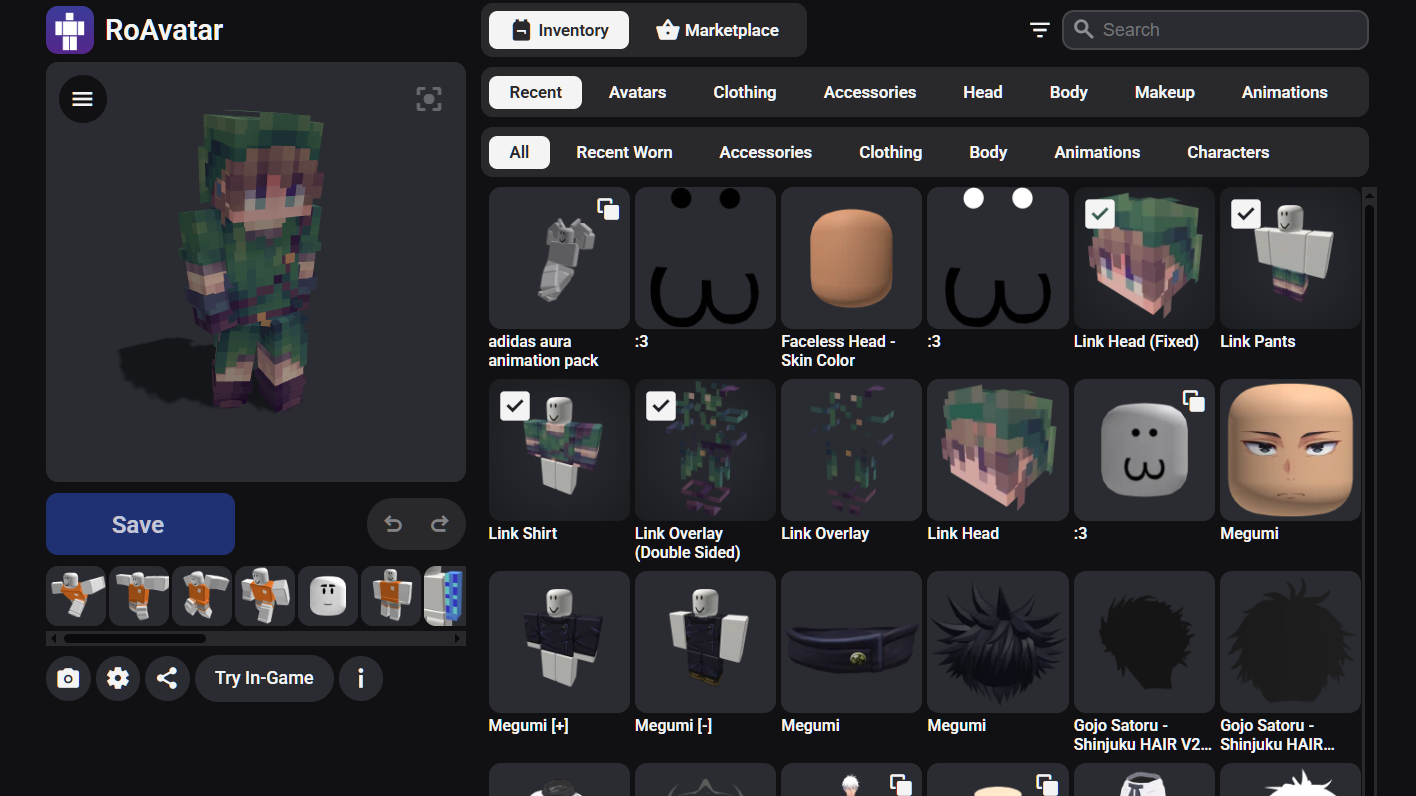The image size is (1416, 796).
Task: Open the top-row Animations category tab
Action: [1284, 92]
